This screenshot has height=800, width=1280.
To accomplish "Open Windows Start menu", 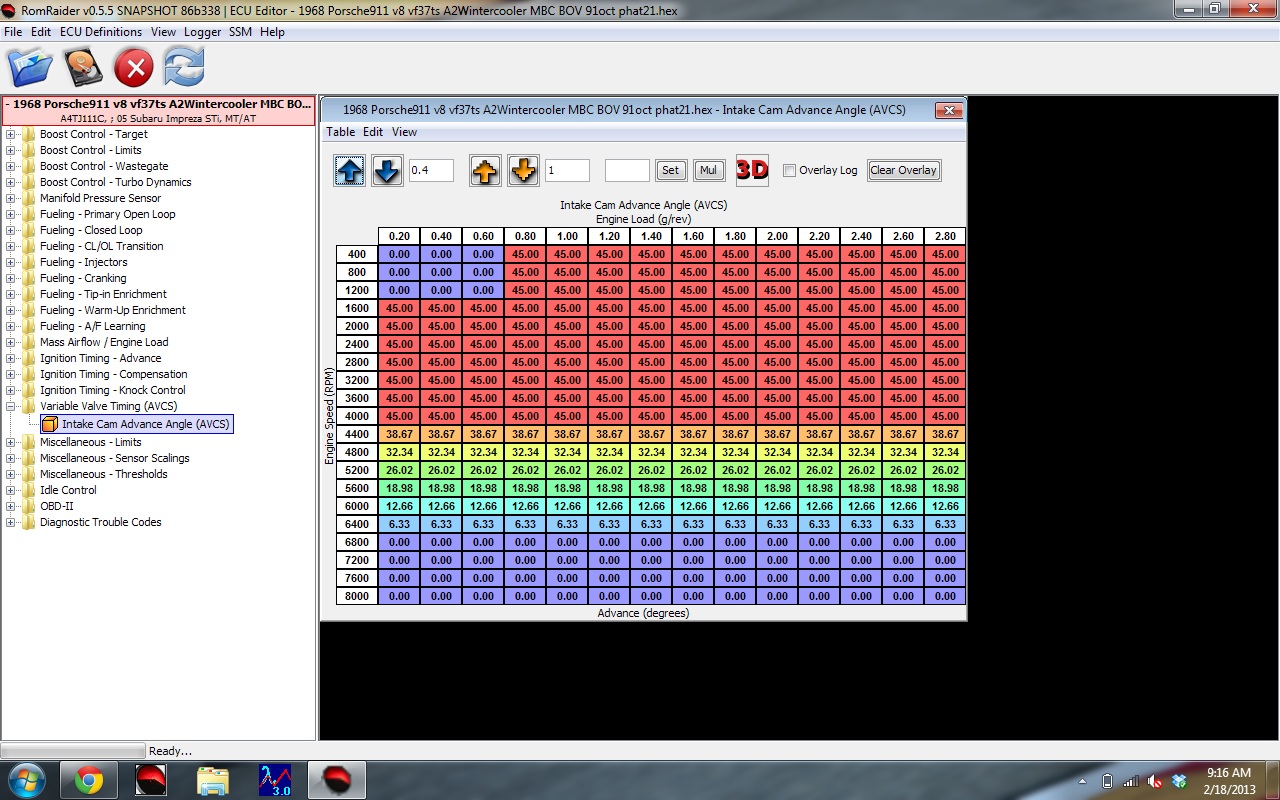I will 25,780.
